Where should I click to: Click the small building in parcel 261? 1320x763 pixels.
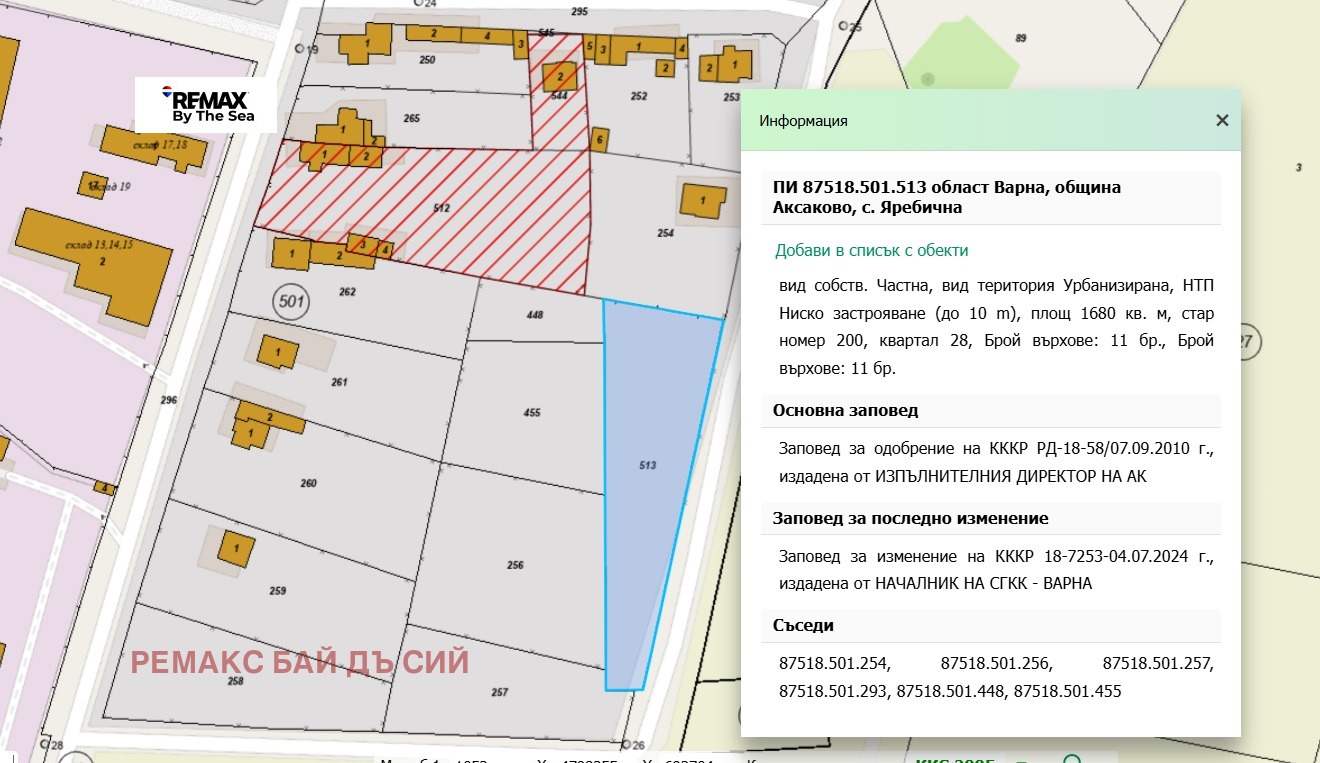click(278, 353)
